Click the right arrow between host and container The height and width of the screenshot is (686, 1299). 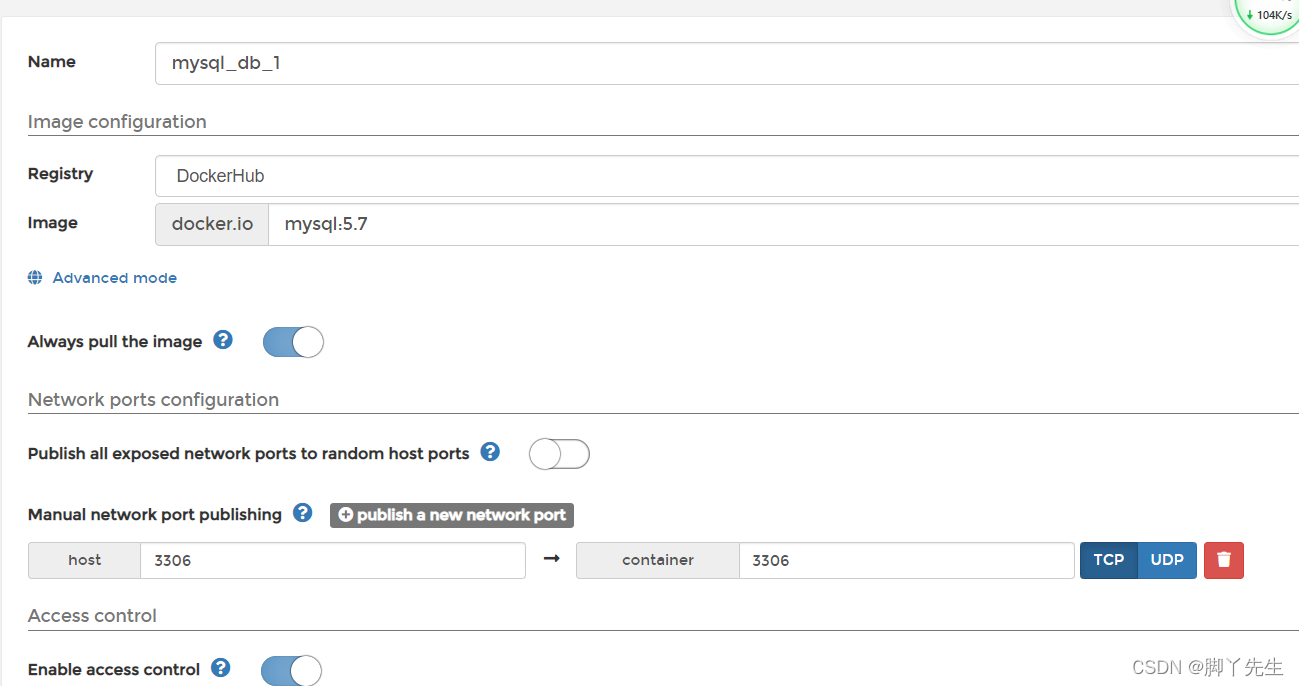pos(551,559)
